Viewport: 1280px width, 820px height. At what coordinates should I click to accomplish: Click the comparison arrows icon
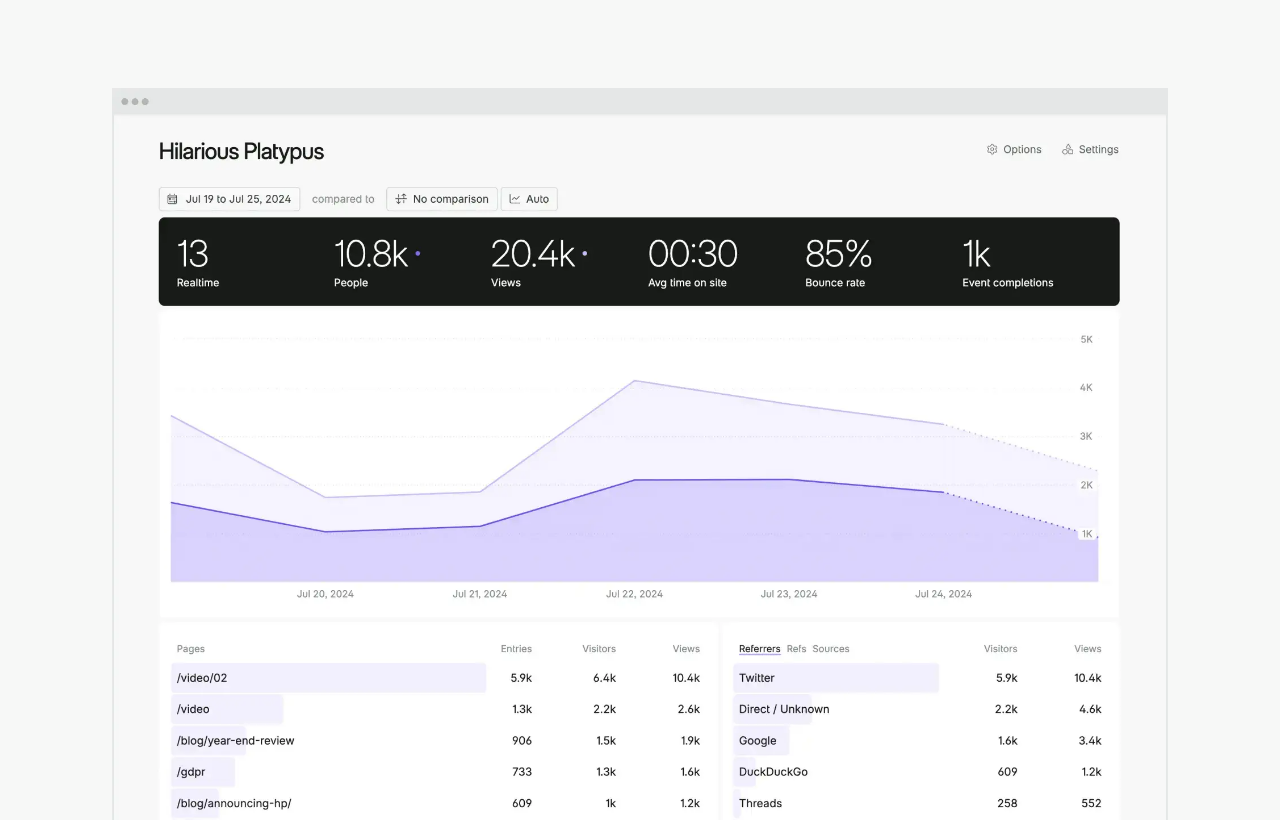[x=401, y=199]
